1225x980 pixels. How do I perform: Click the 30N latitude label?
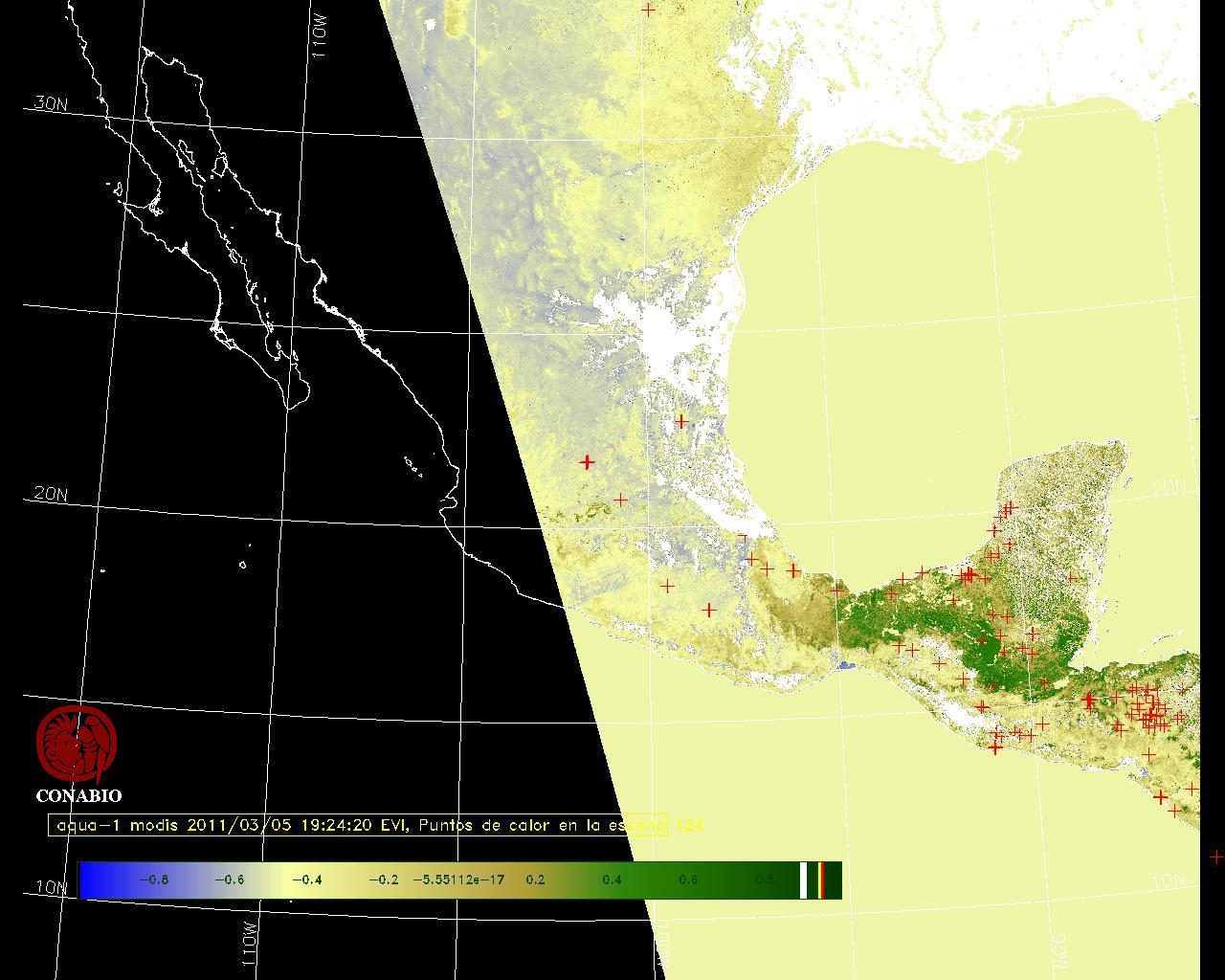[x=50, y=103]
